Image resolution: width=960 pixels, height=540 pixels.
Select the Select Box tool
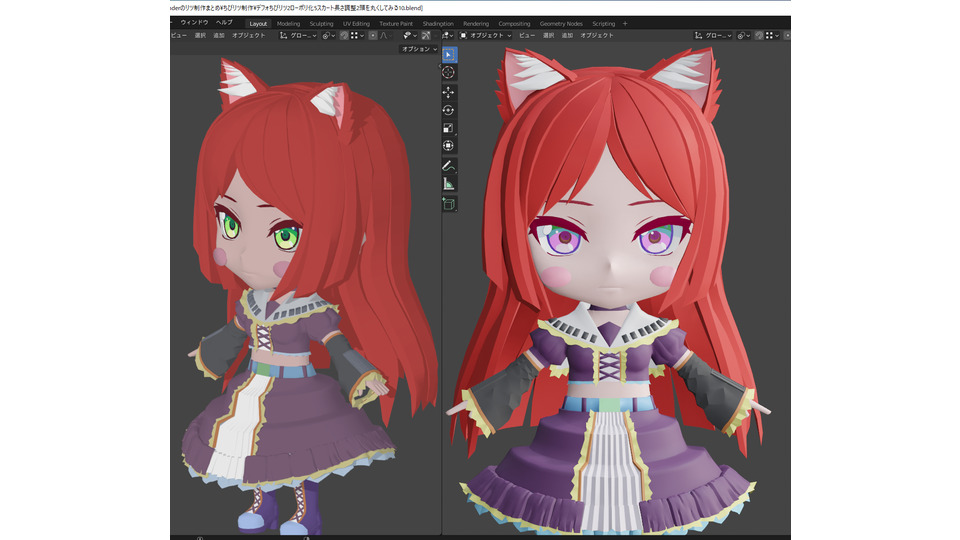pyautogui.click(x=449, y=54)
